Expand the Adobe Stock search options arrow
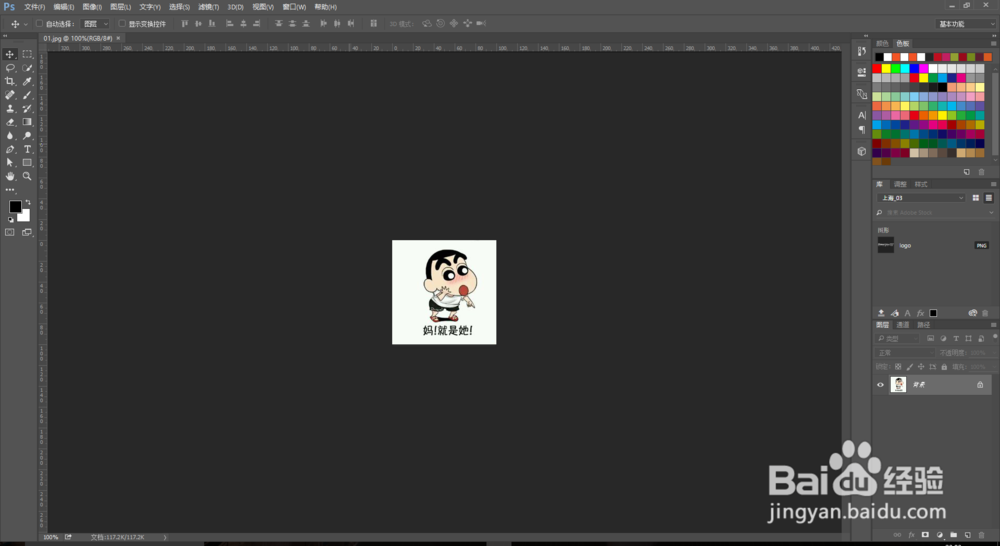This screenshot has height=546, width=1000. 991,212
